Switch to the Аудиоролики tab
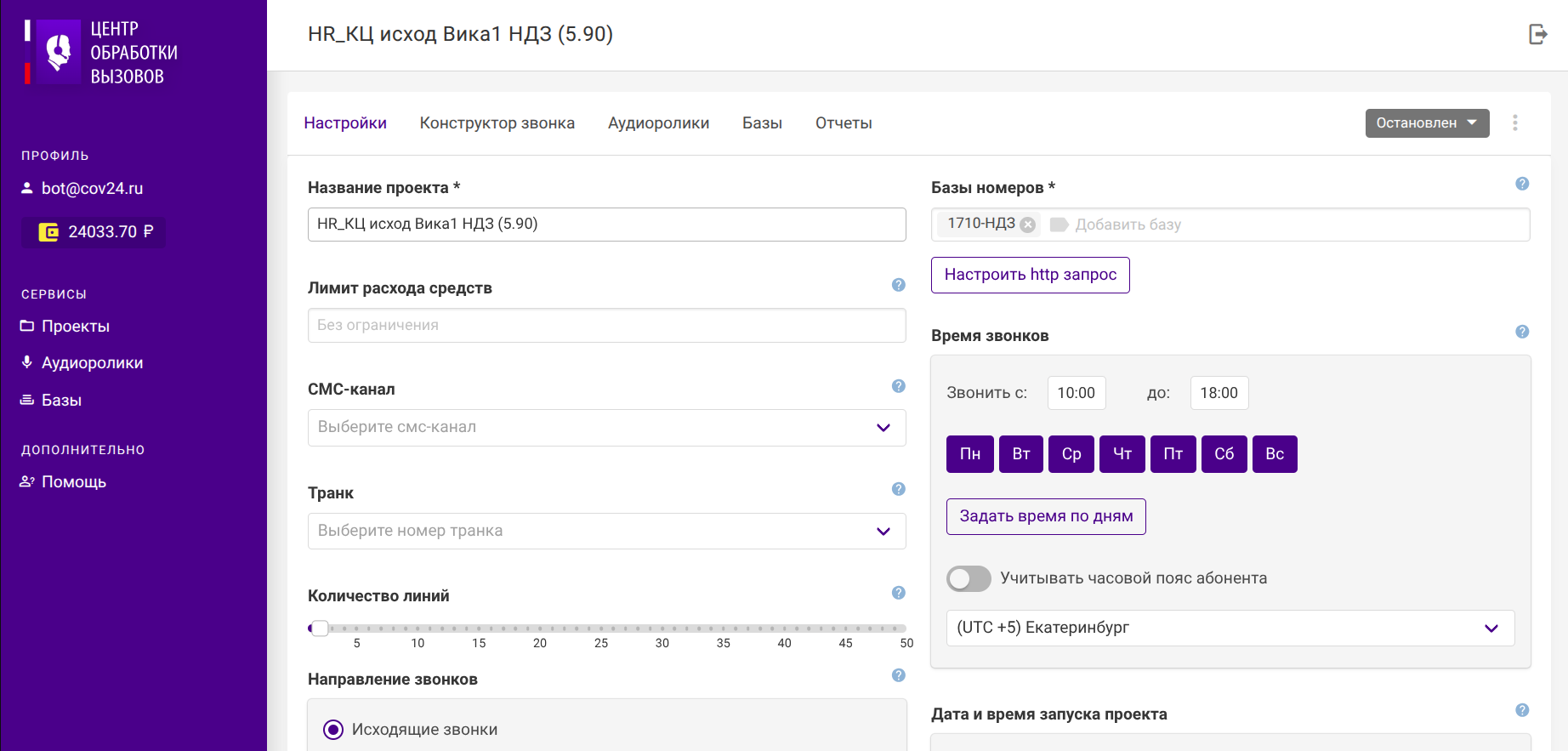The width and height of the screenshot is (1568, 751). tap(658, 123)
